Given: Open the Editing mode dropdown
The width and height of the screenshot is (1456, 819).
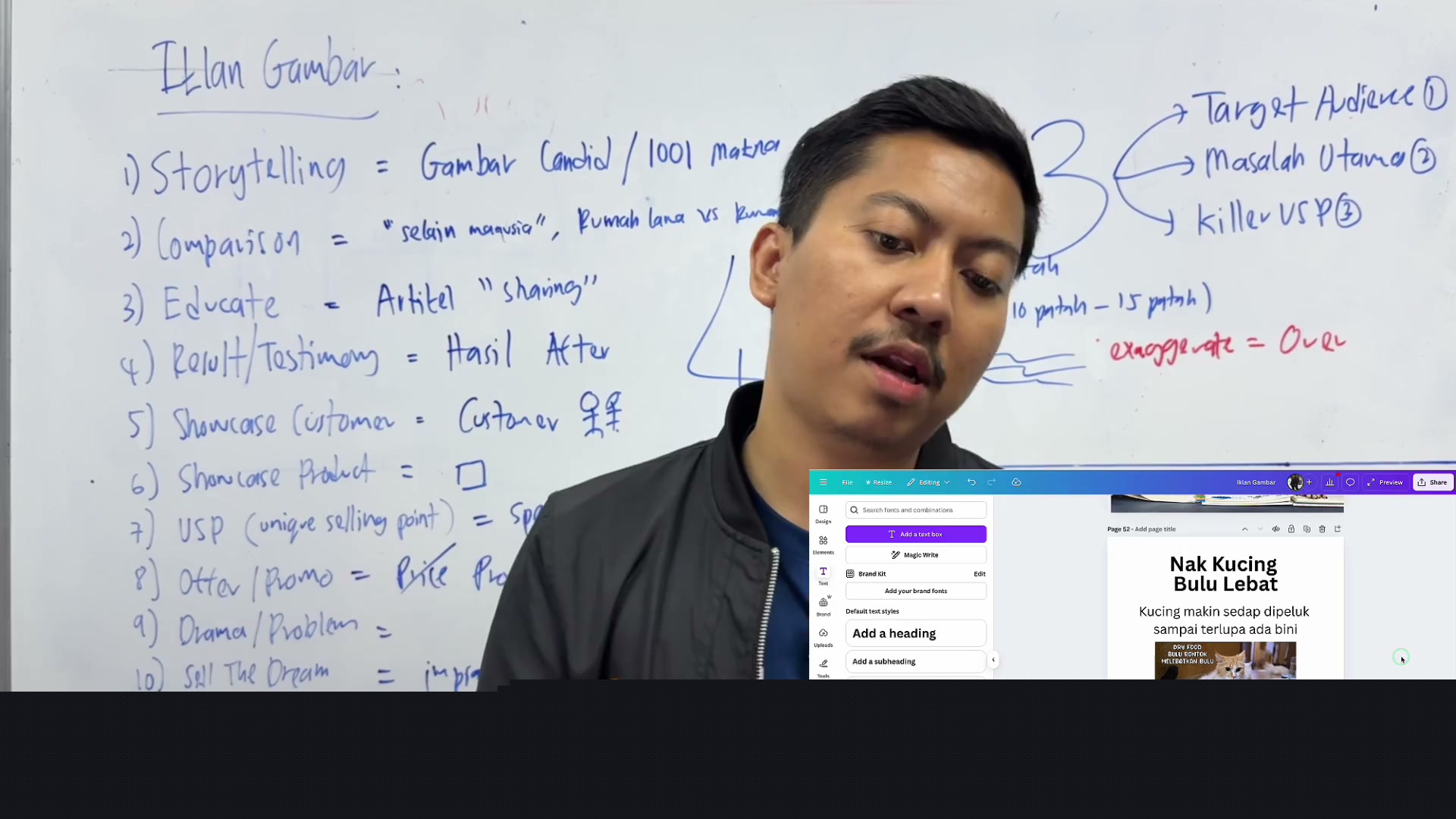Looking at the screenshot, I should point(928,482).
